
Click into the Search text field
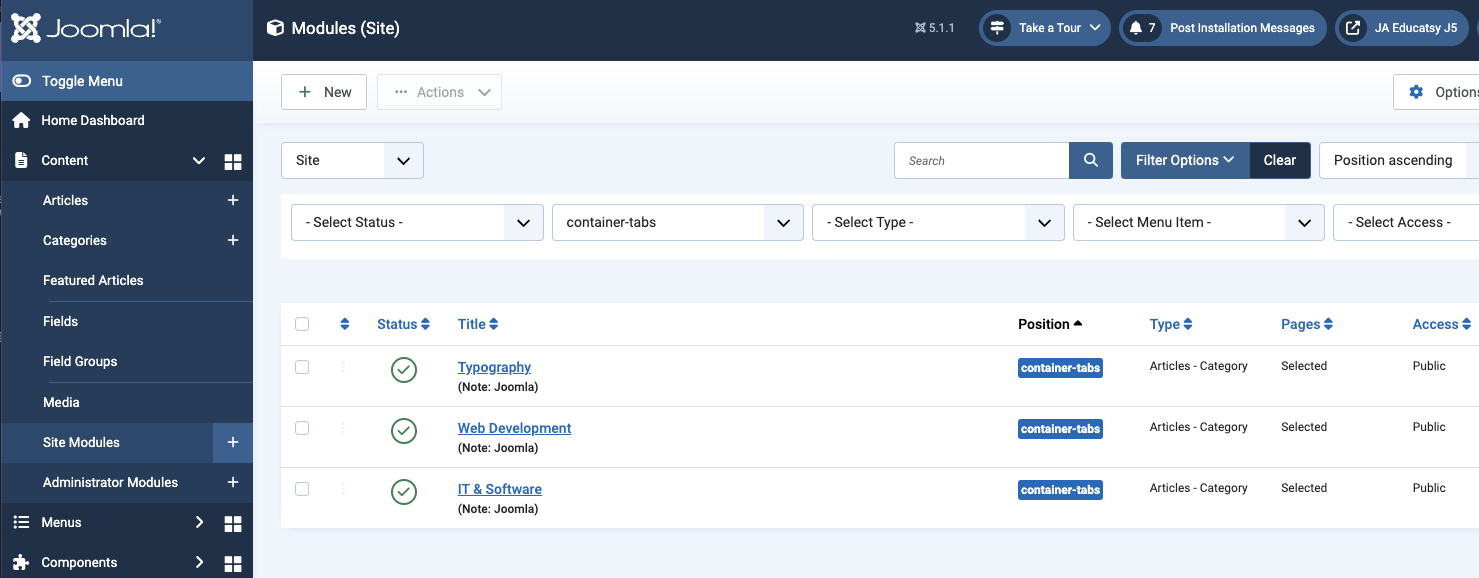[981, 160]
